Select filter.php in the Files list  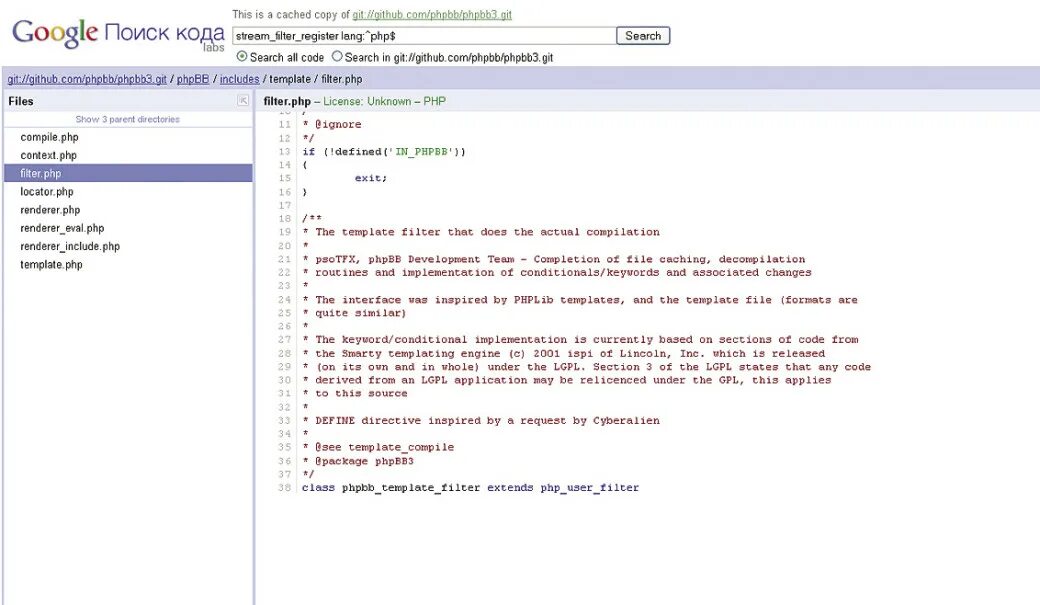pyautogui.click(x=128, y=173)
